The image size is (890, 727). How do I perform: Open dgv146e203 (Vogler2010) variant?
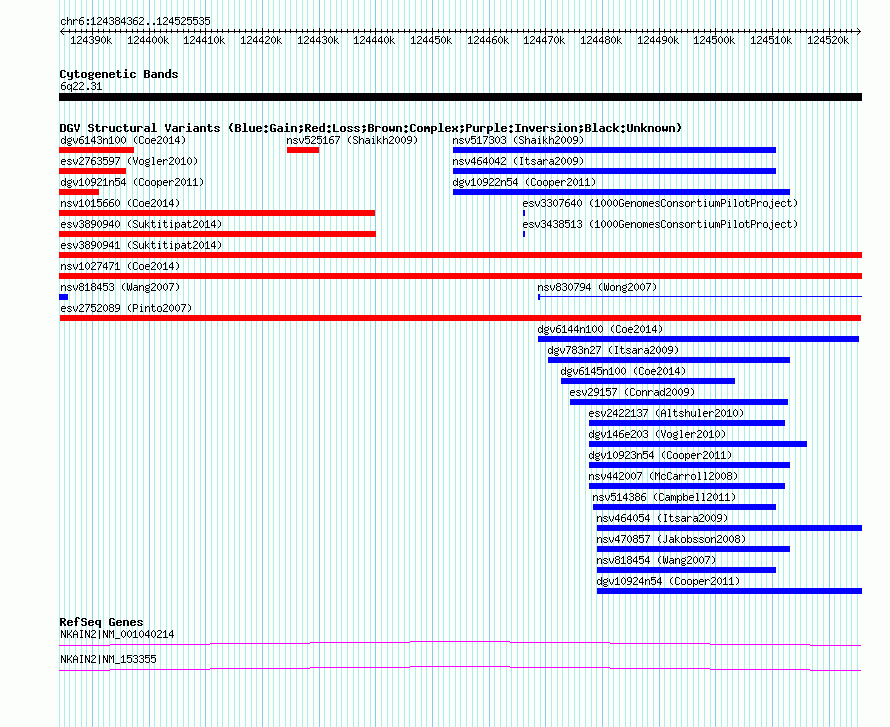[x=658, y=434]
